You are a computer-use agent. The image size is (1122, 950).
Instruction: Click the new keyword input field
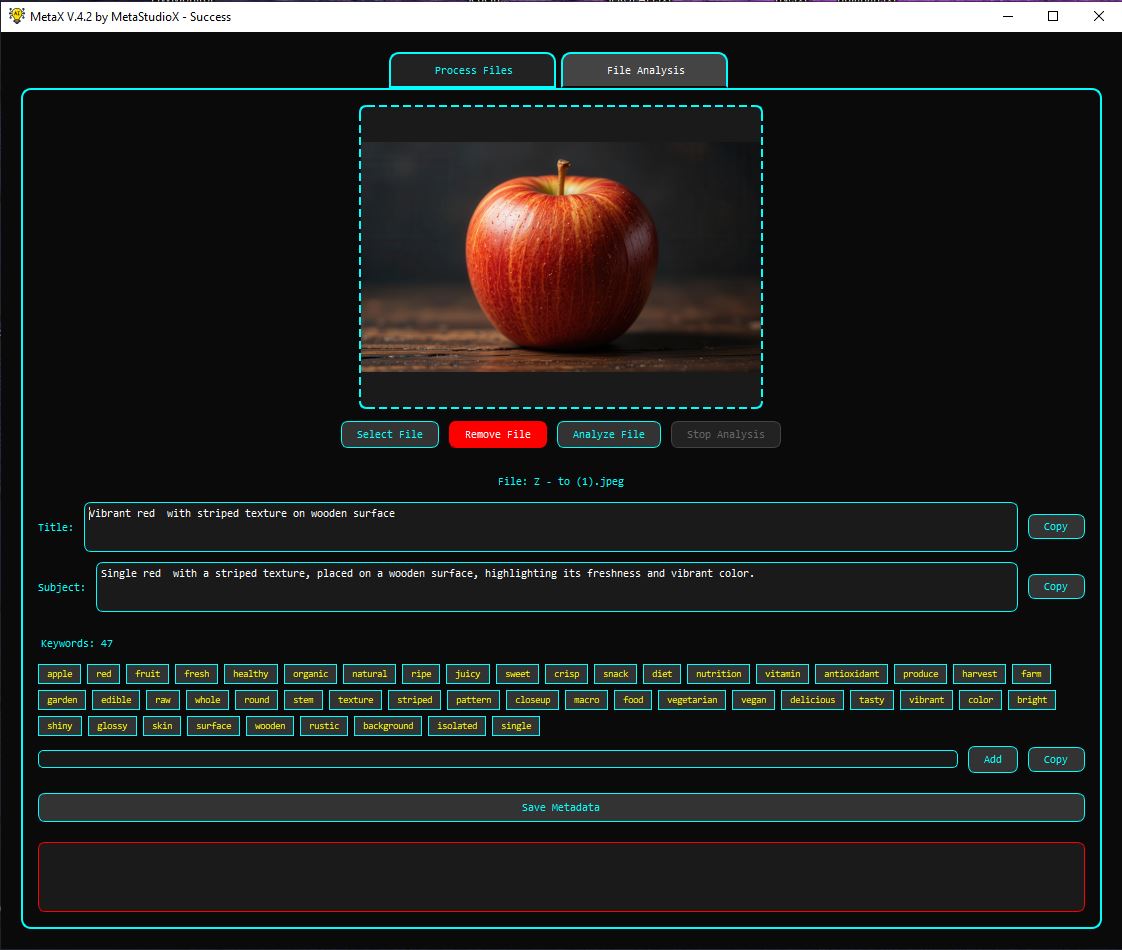click(498, 759)
